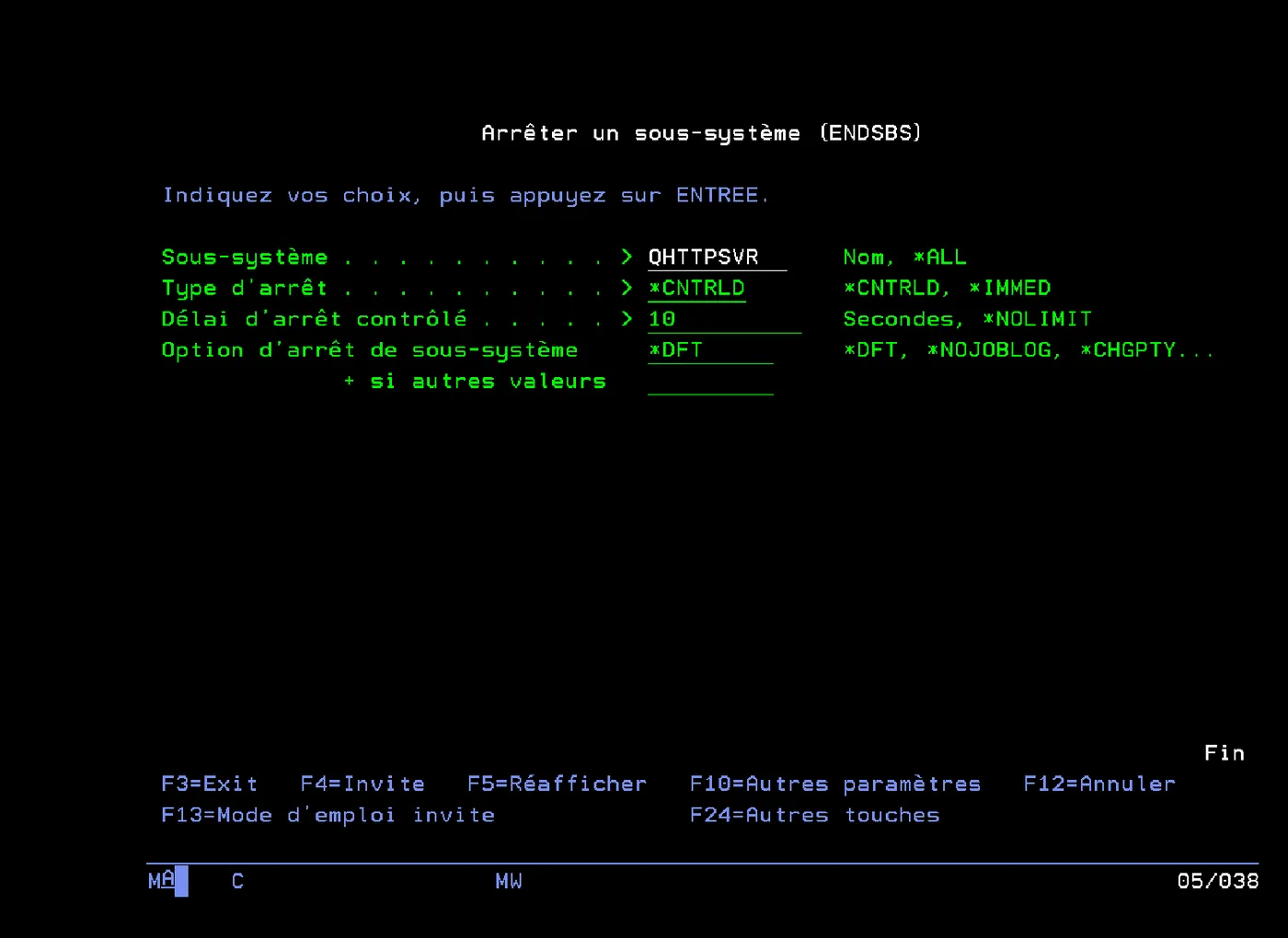Viewport: 1288px width, 938px height.
Task: Click the C indicator in status line
Action: click(x=237, y=881)
